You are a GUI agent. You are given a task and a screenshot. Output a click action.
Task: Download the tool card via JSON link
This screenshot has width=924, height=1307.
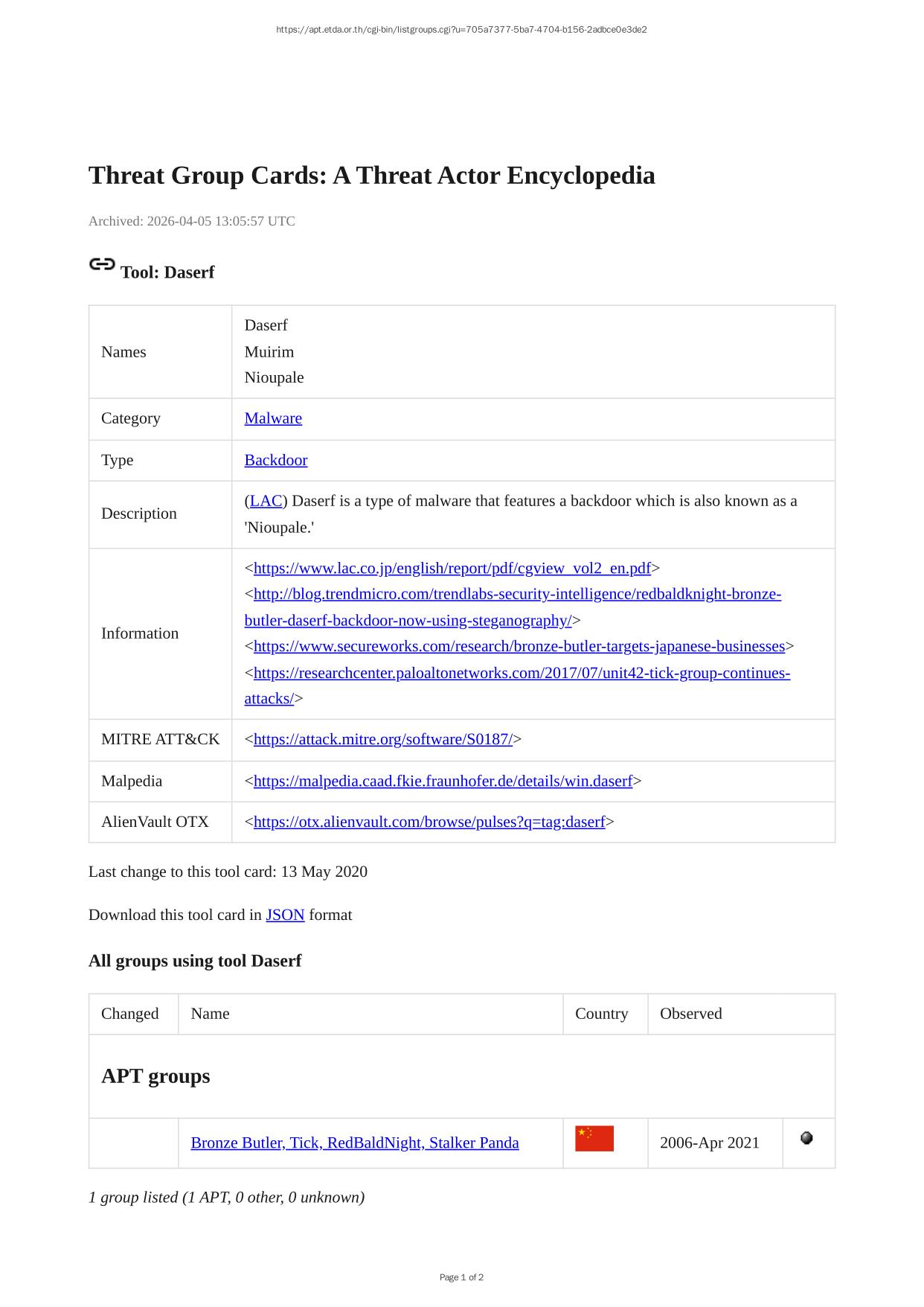coord(285,915)
